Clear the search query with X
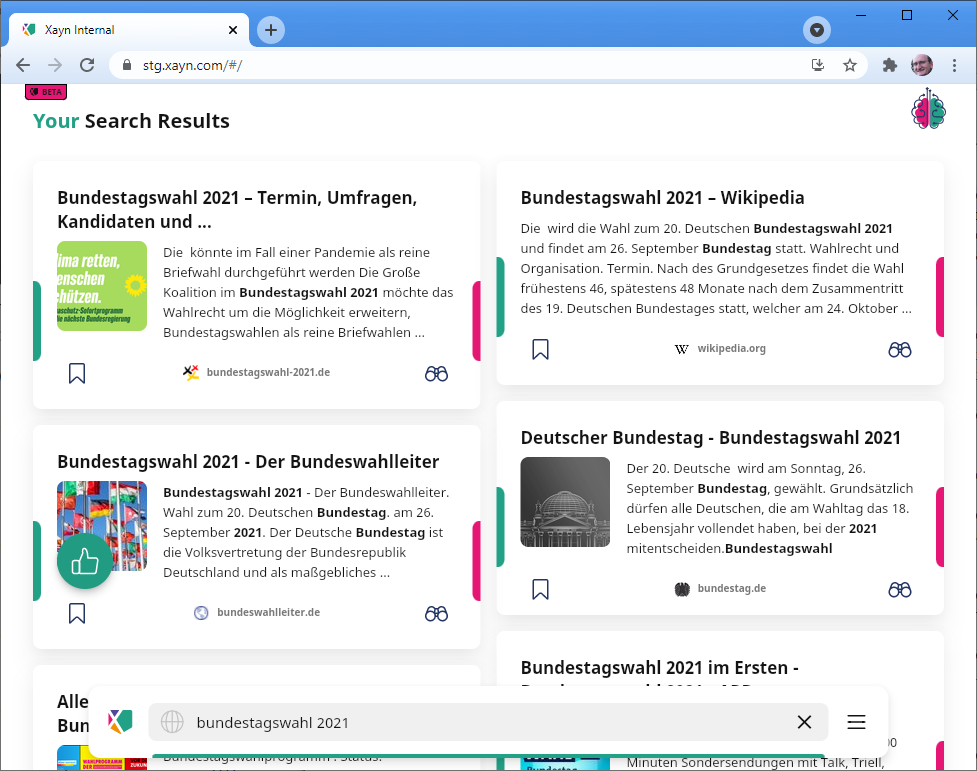Viewport: 977px width, 771px height. (804, 722)
